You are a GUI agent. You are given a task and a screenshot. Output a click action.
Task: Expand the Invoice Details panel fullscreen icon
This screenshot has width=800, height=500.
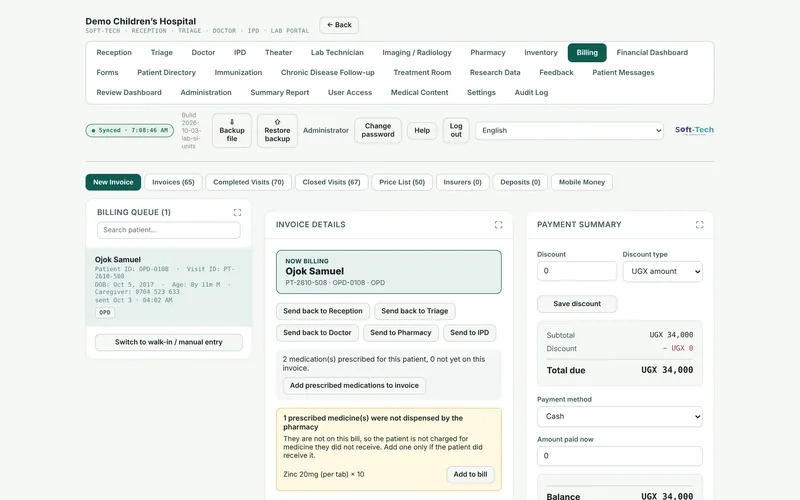click(498, 224)
